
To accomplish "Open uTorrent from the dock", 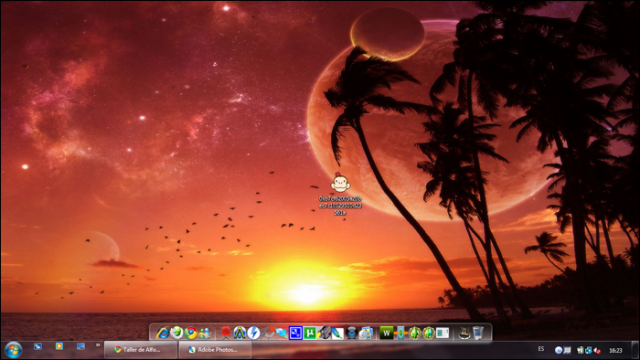I will pyautogui.click(x=309, y=333).
